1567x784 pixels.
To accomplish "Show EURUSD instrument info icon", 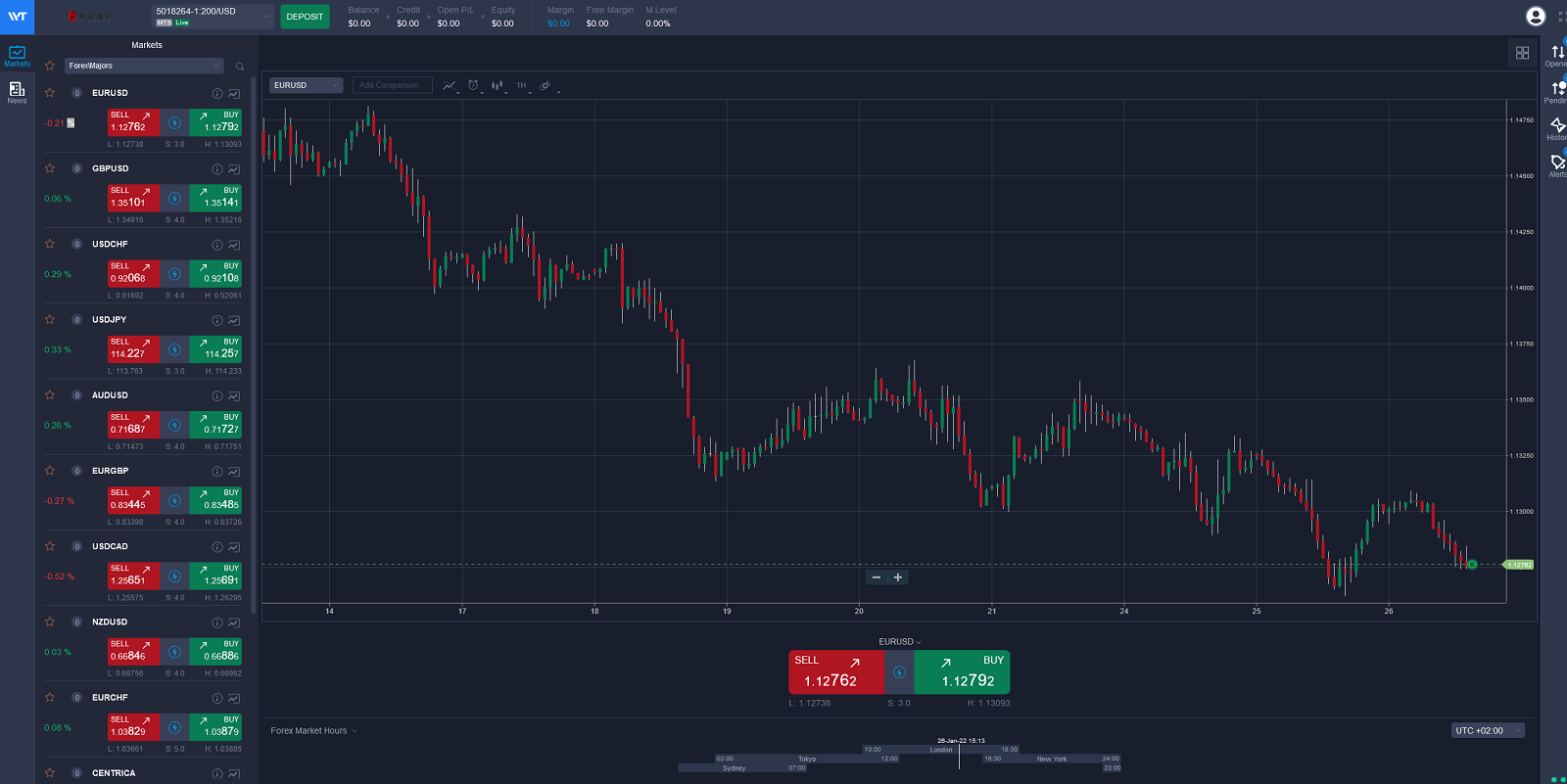I will pyautogui.click(x=217, y=94).
